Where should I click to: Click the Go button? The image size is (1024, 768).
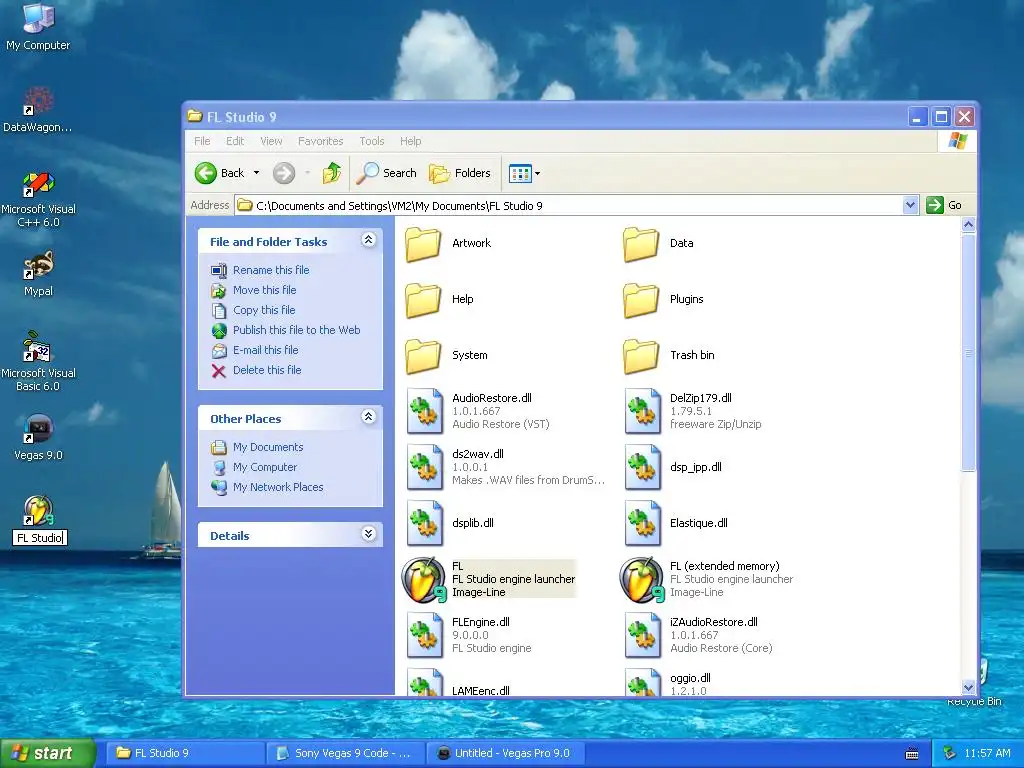945,205
